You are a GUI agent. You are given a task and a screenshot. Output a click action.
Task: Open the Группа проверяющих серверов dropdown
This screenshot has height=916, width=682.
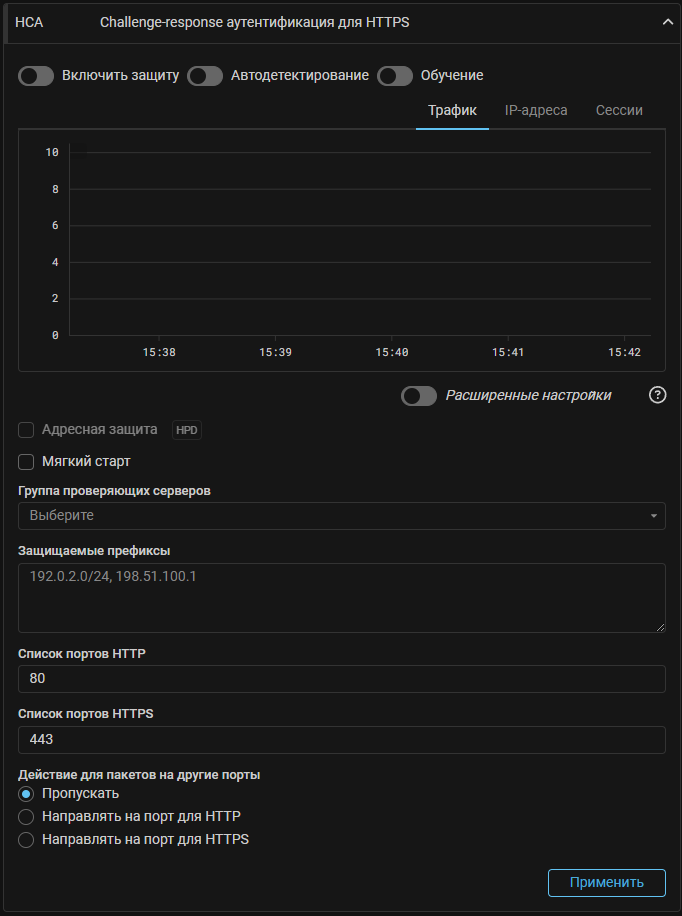341,516
